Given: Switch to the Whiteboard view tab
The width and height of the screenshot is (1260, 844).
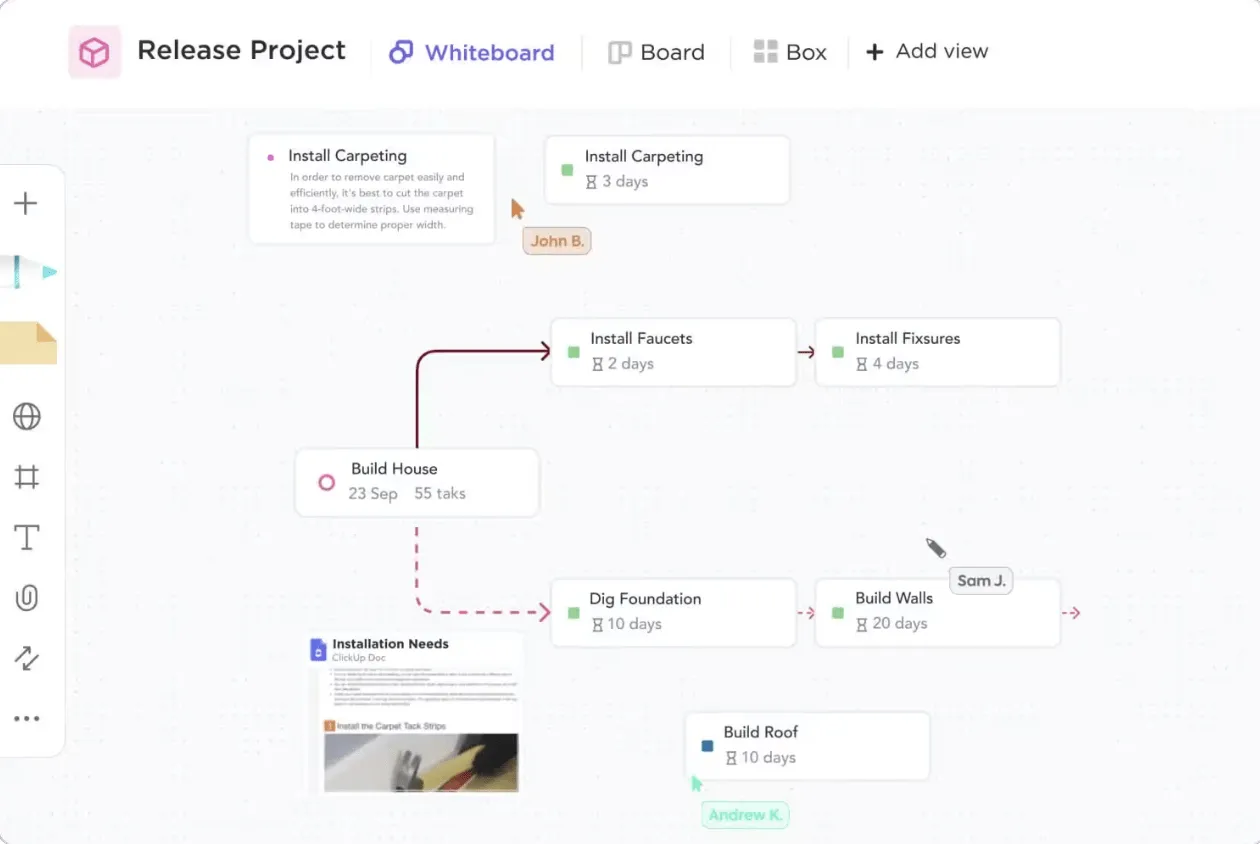Looking at the screenshot, I should [x=472, y=52].
